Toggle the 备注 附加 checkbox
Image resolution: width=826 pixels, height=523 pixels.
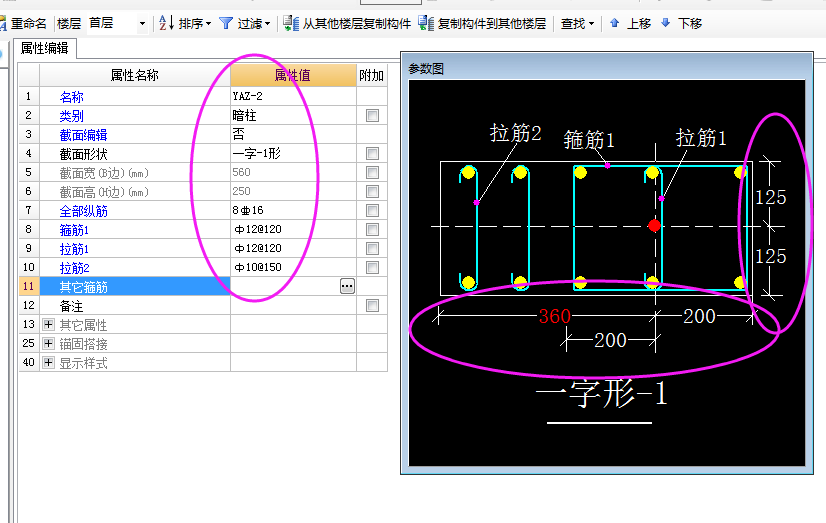[x=372, y=305]
